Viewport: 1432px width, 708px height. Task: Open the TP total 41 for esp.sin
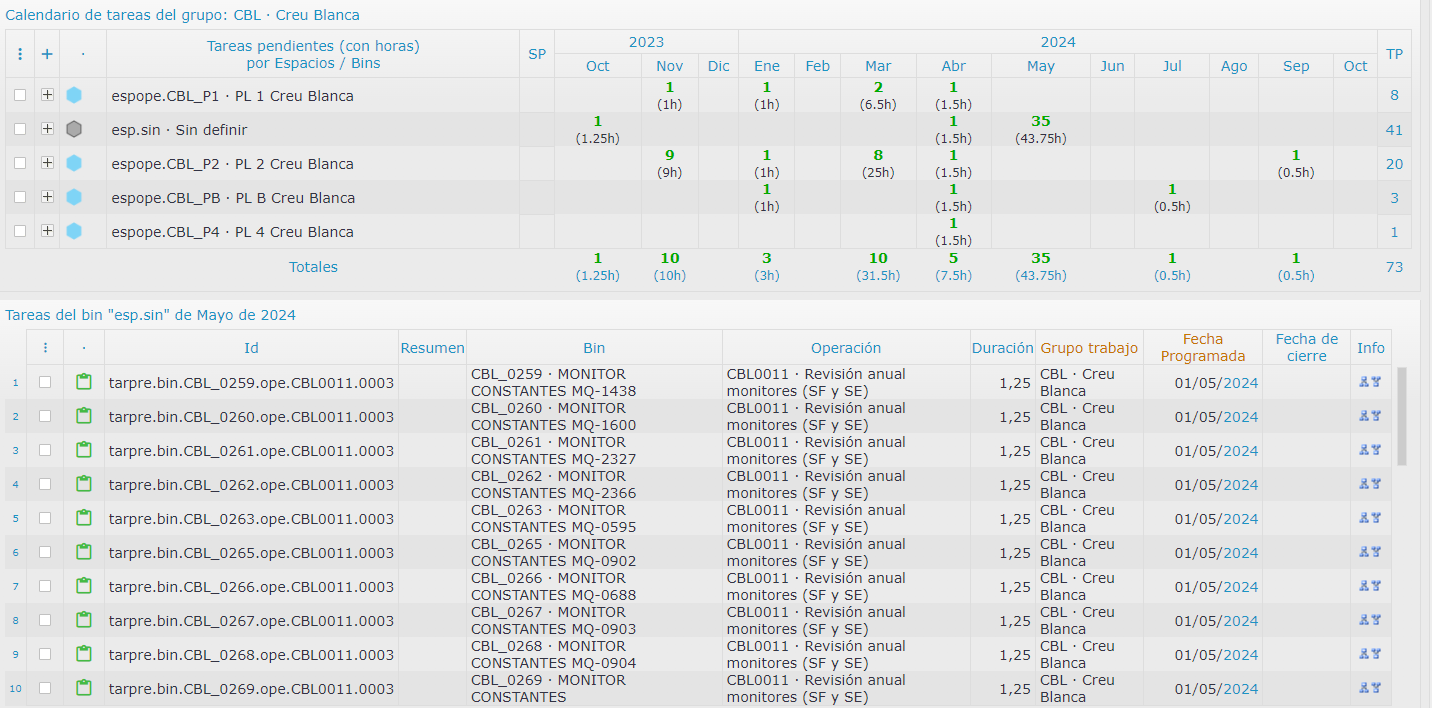coord(1394,130)
